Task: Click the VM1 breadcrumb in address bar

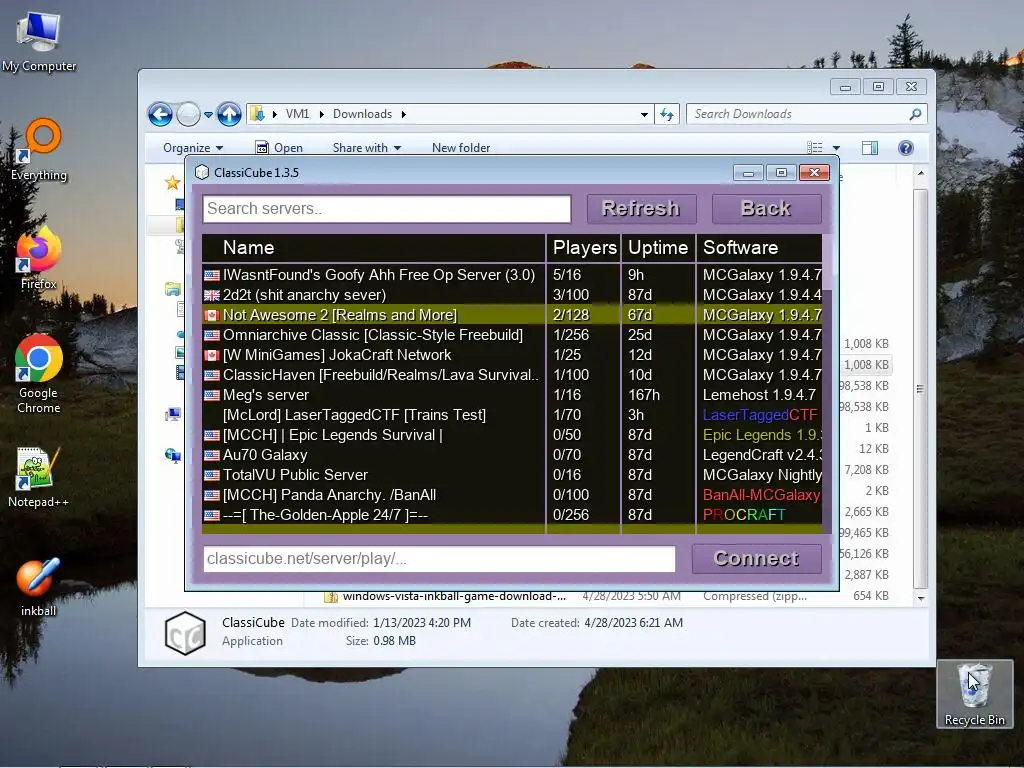Action: (297, 114)
